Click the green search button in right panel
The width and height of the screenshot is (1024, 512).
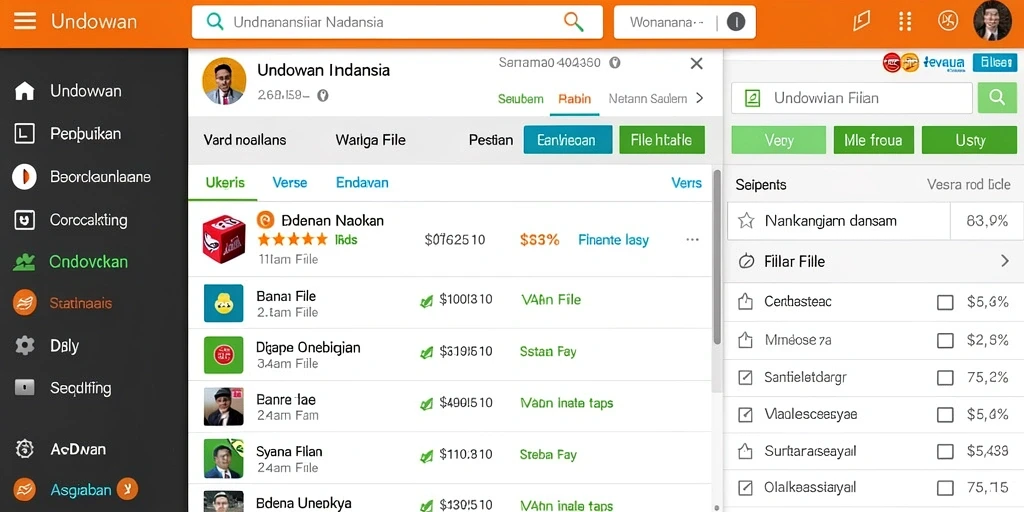[997, 98]
